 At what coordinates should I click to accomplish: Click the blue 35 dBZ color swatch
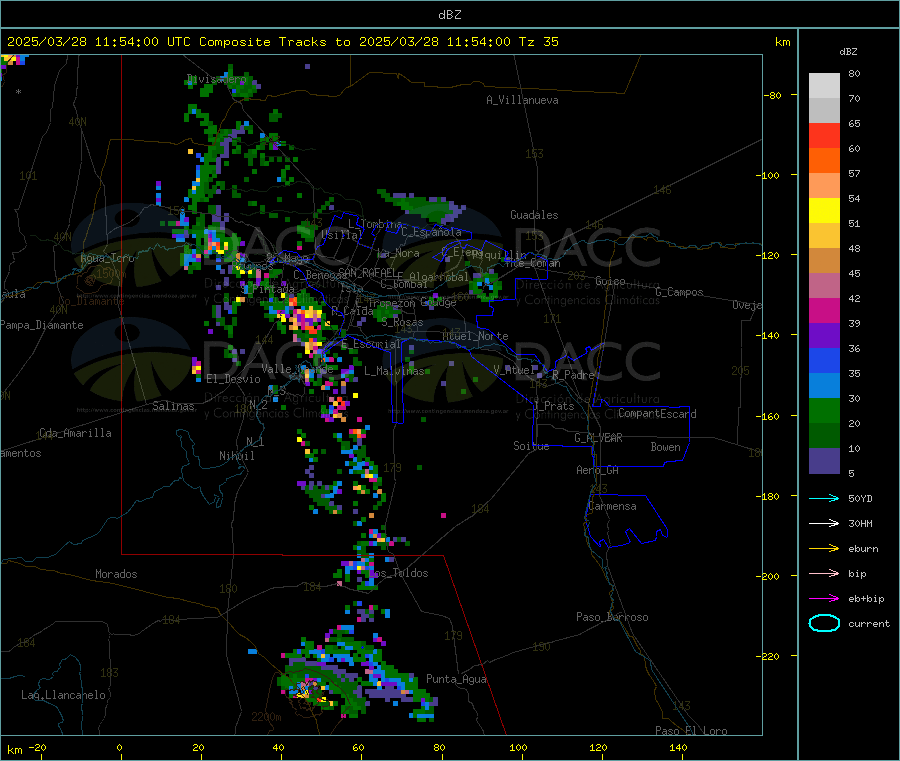[824, 361]
